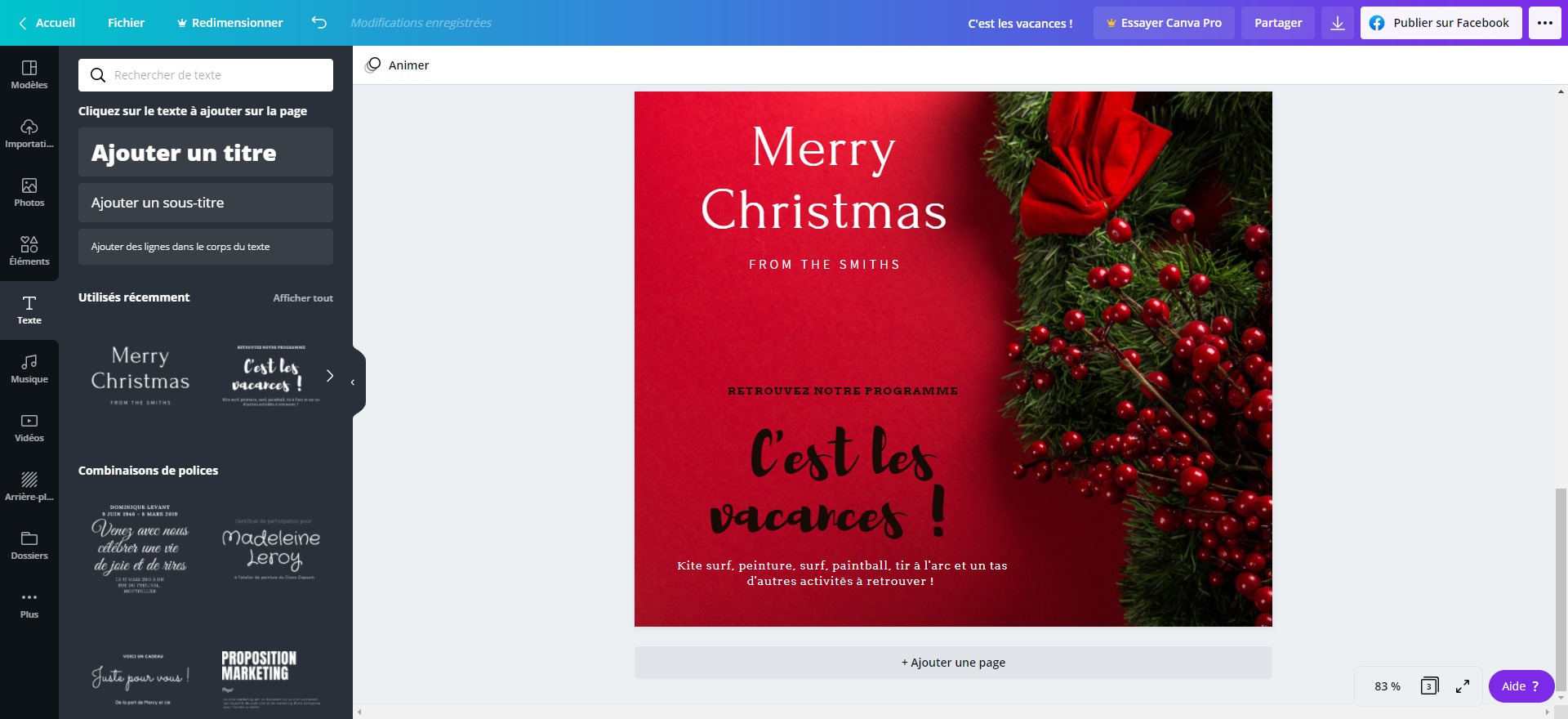
Task: Open the zoom level 83 % menu
Action: [1387, 686]
